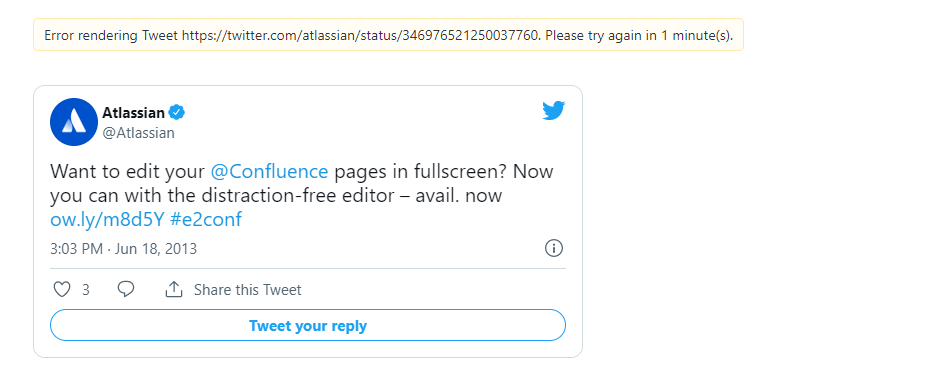Click the @Atlassian handle
This screenshot has height=374, width=949.
138,133
